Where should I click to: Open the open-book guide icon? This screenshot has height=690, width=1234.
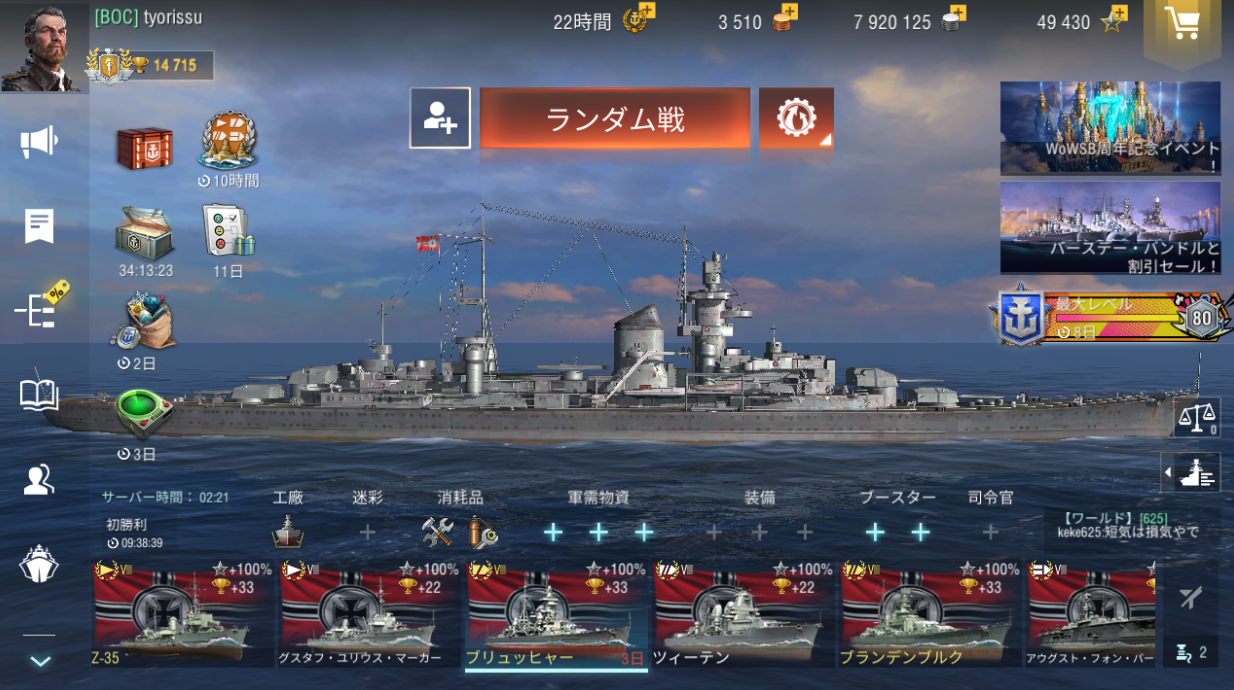[39, 394]
